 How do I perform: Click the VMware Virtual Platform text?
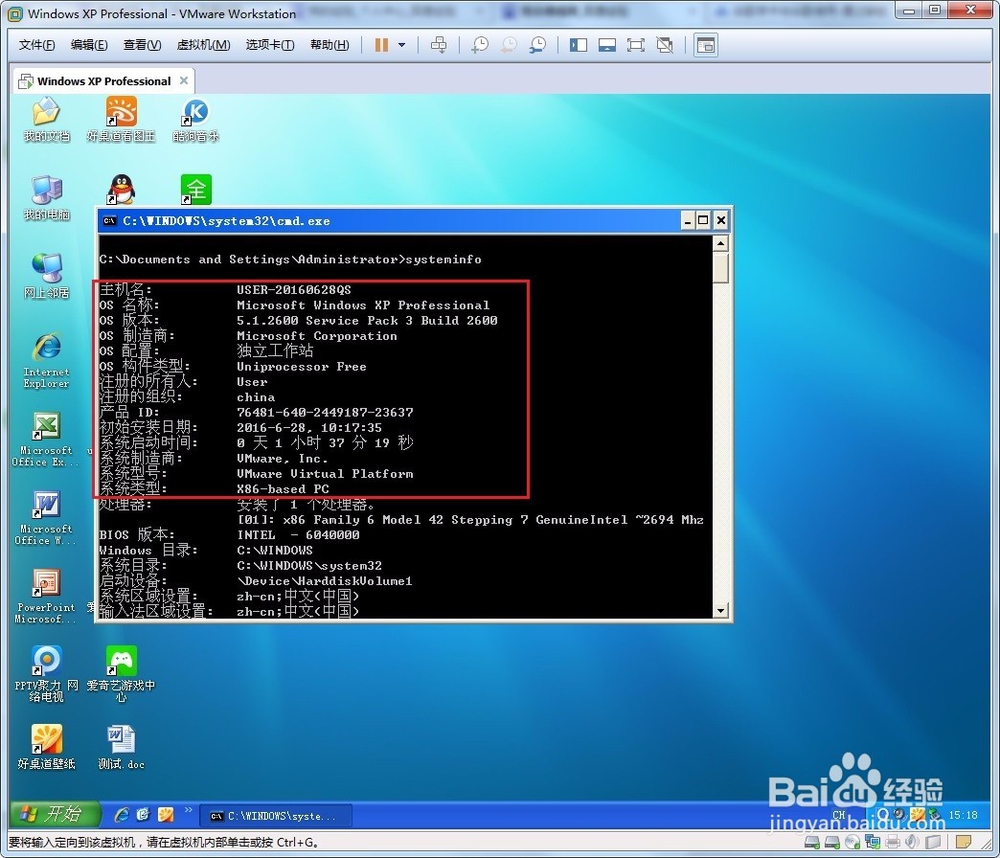325,473
